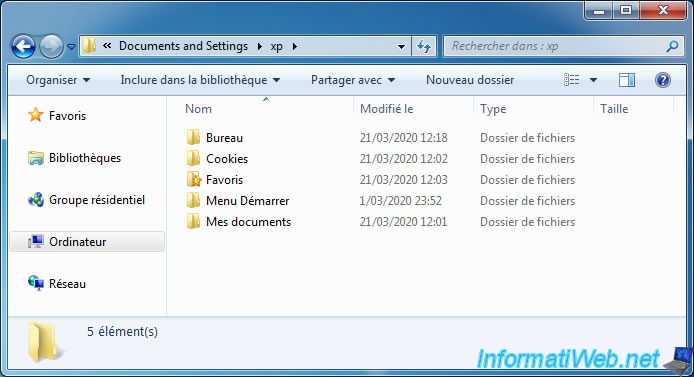Click the Groupe résidentiel icon
This screenshot has height=377, width=694.
pos(35,200)
